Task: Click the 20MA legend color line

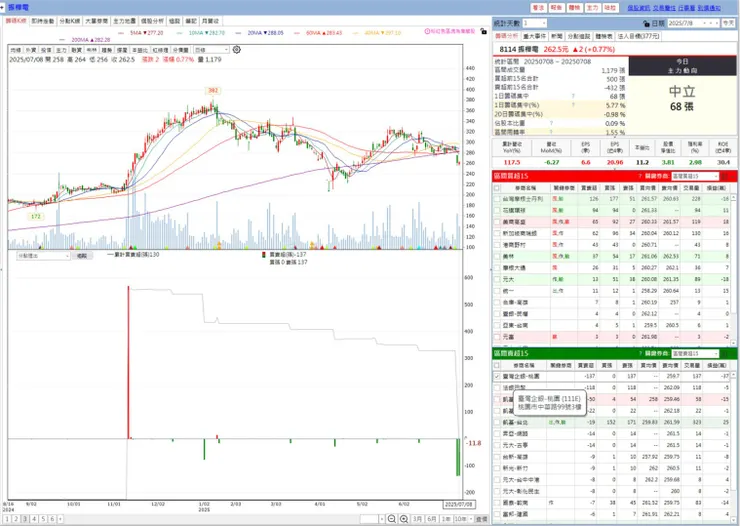Action: [x=238, y=33]
